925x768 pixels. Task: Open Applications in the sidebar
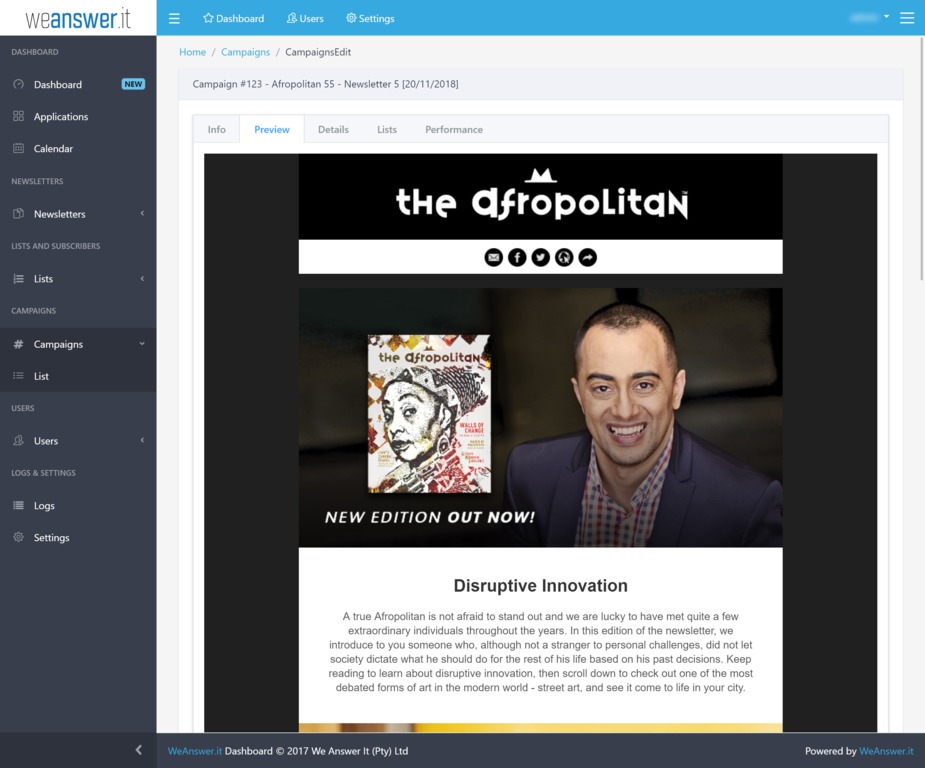pyautogui.click(x=60, y=117)
